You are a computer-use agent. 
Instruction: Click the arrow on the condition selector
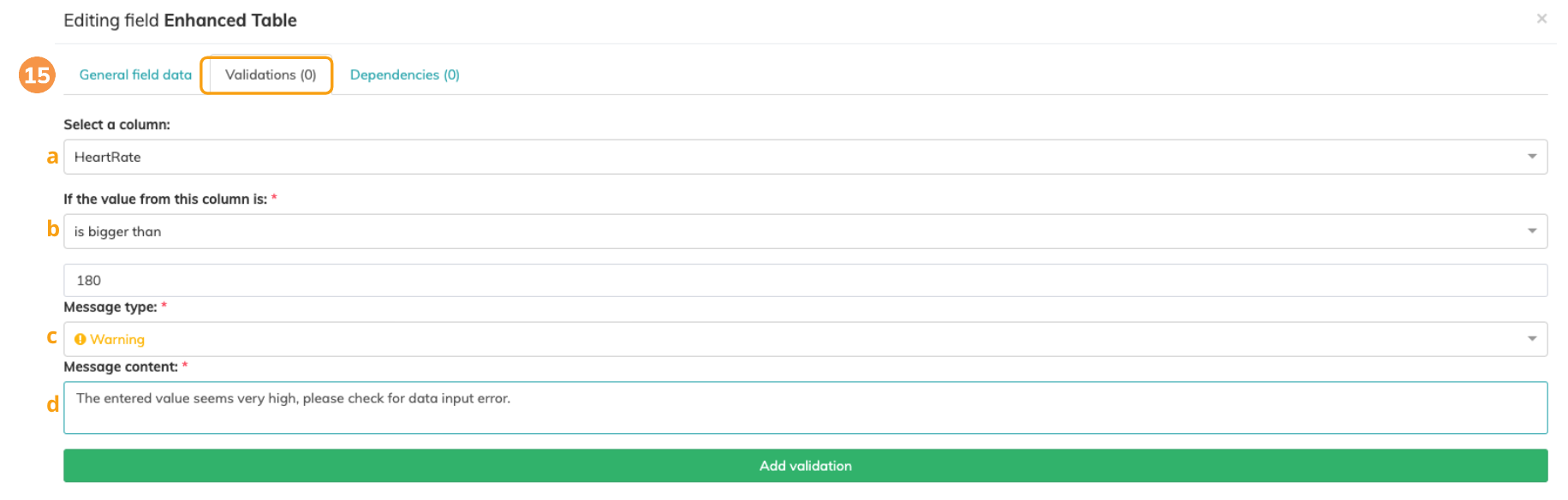click(1531, 231)
